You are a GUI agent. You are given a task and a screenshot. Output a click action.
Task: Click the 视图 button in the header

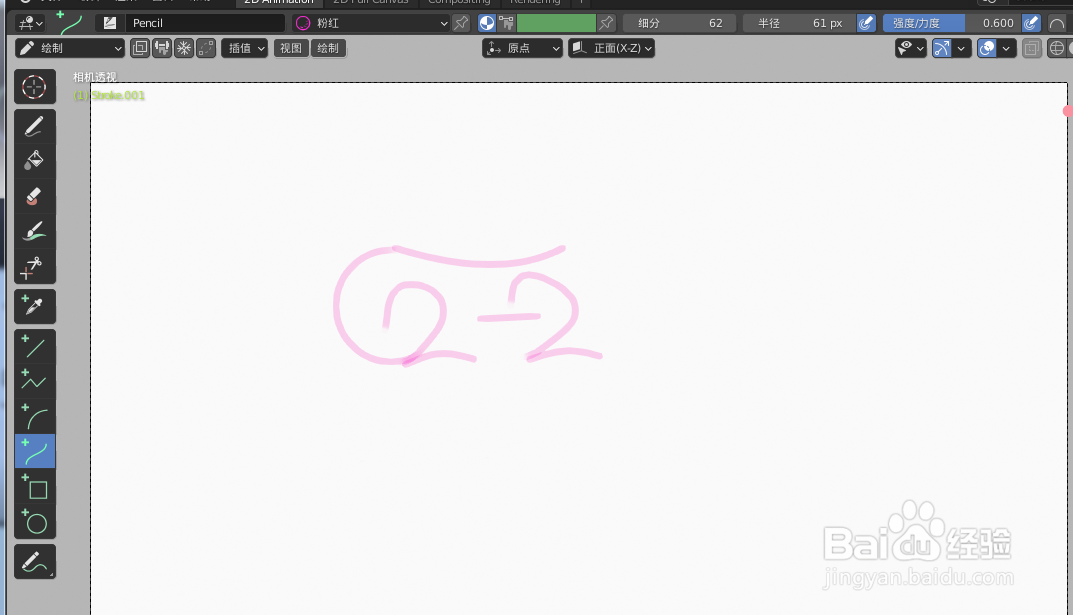point(290,47)
